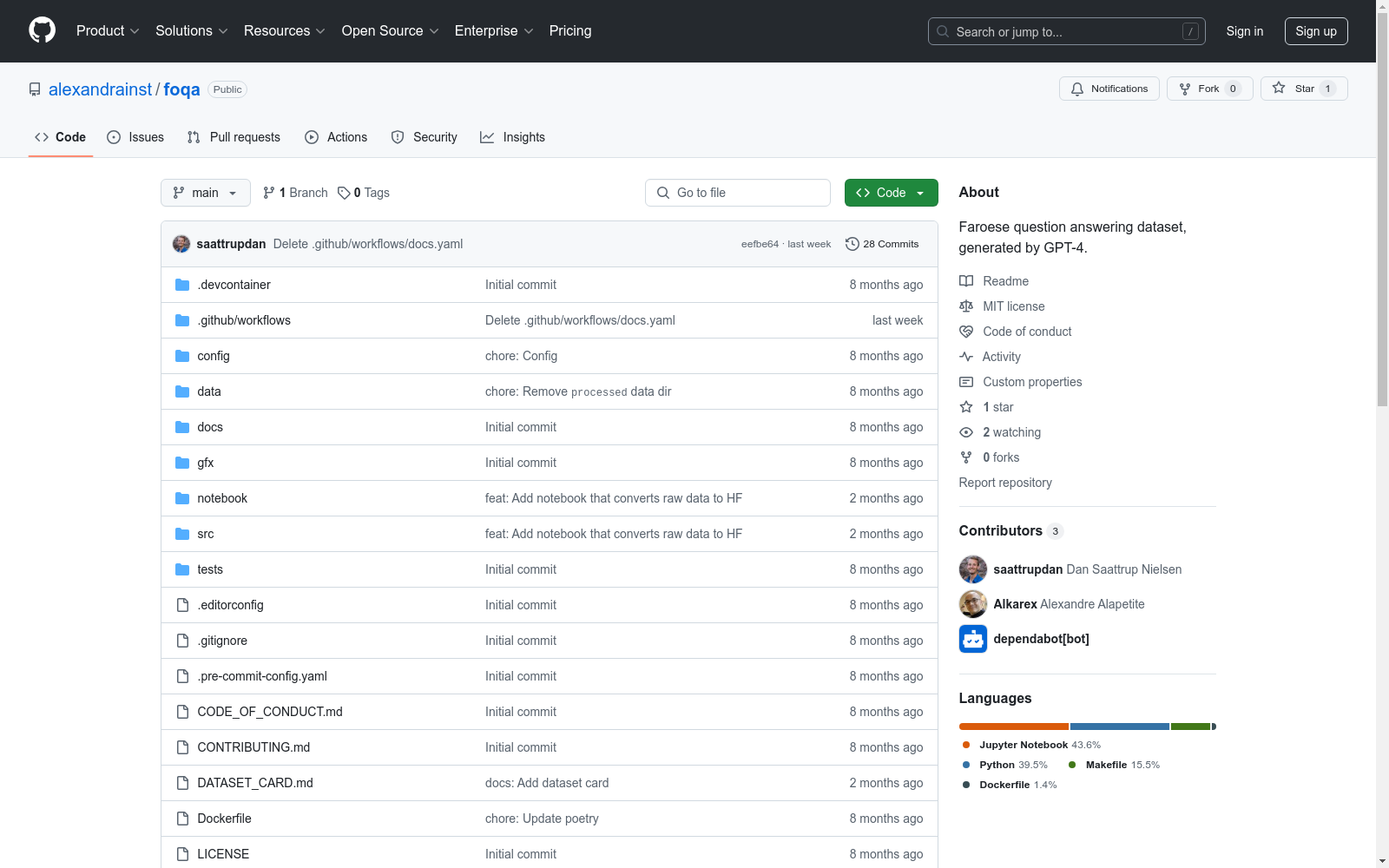Viewport: 1389px width, 868px height.
Task: Click the .editorconfig file icon
Action: 182,605
